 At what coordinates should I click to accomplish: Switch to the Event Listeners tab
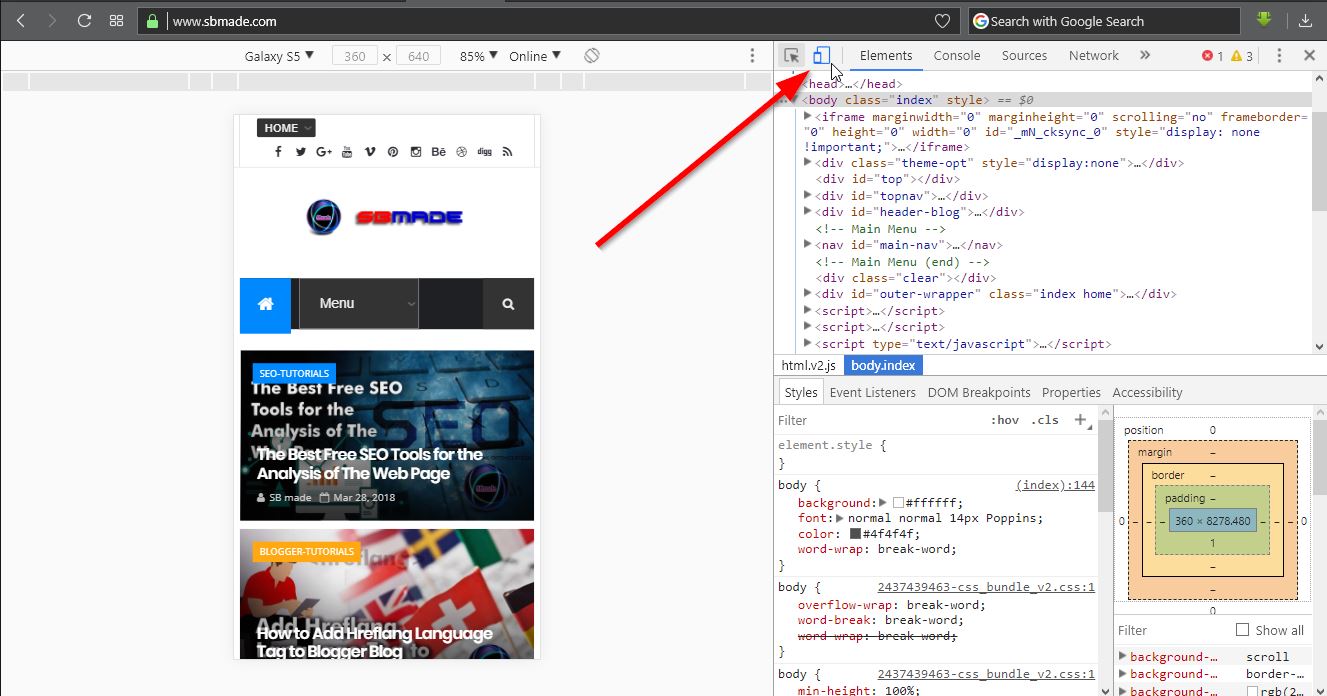point(872,392)
